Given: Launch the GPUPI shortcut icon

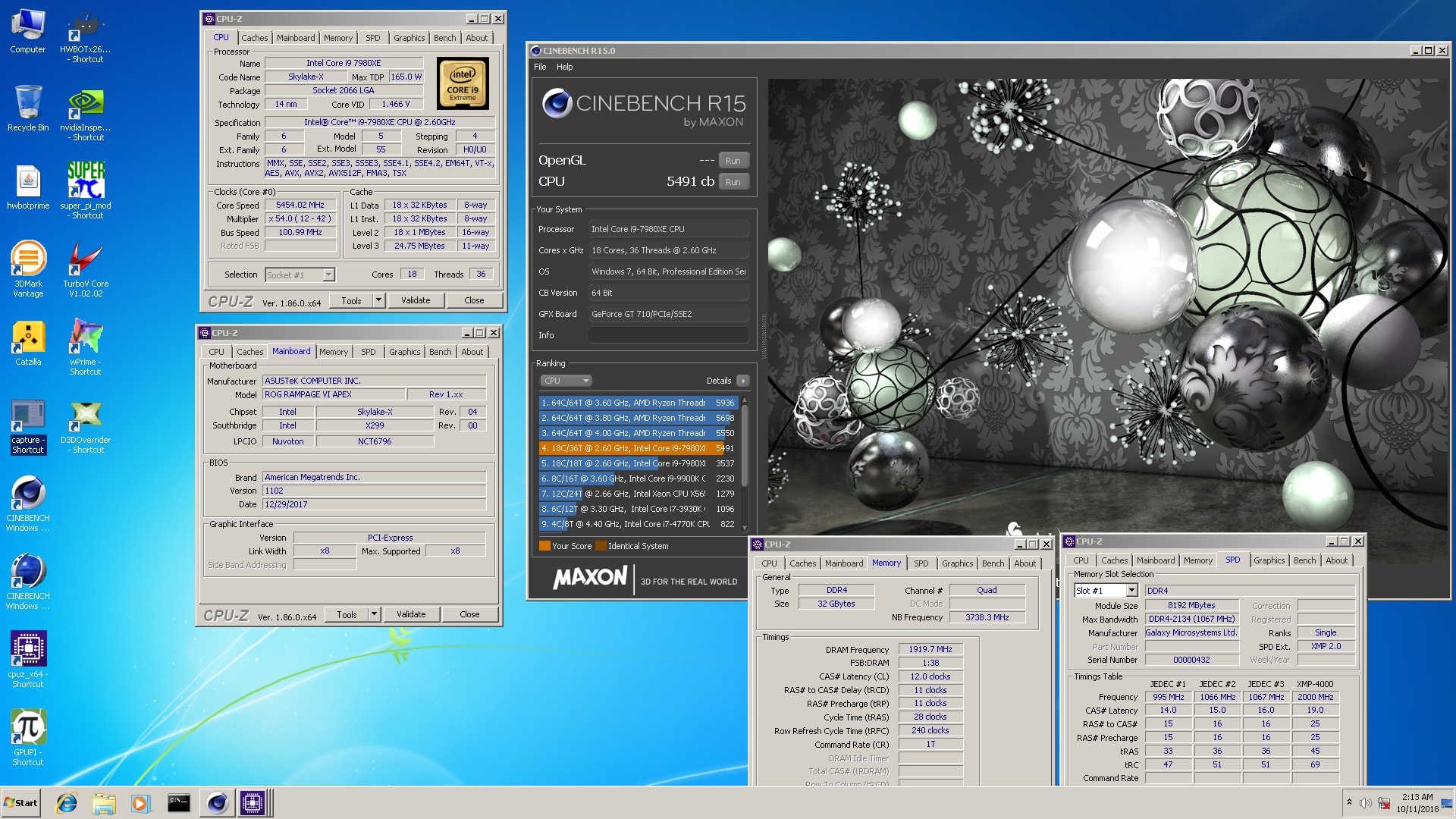Looking at the screenshot, I should click(x=28, y=738).
